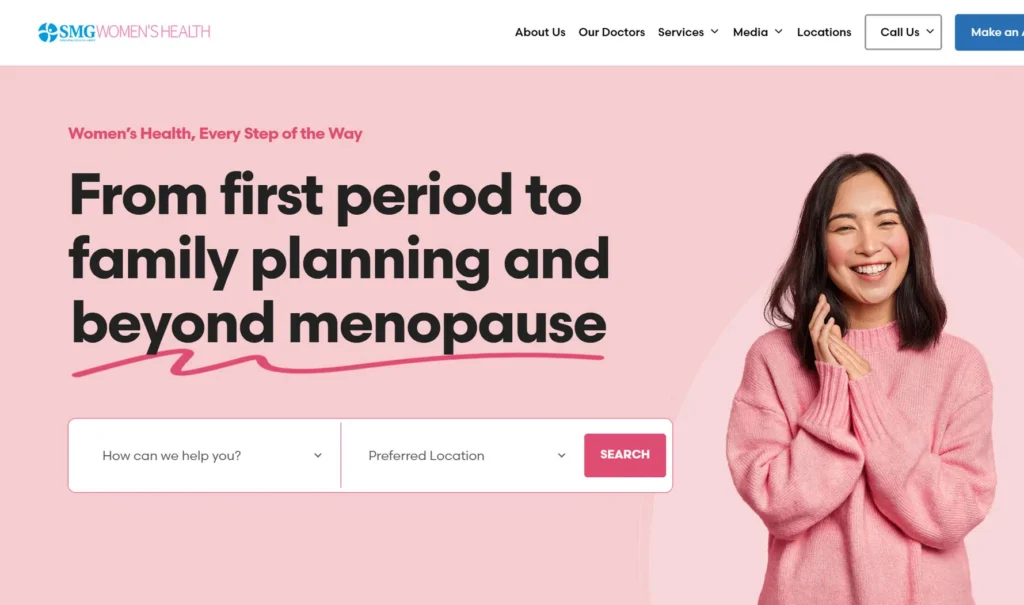Click the Preferred Location chevron arrow

[562, 455]
